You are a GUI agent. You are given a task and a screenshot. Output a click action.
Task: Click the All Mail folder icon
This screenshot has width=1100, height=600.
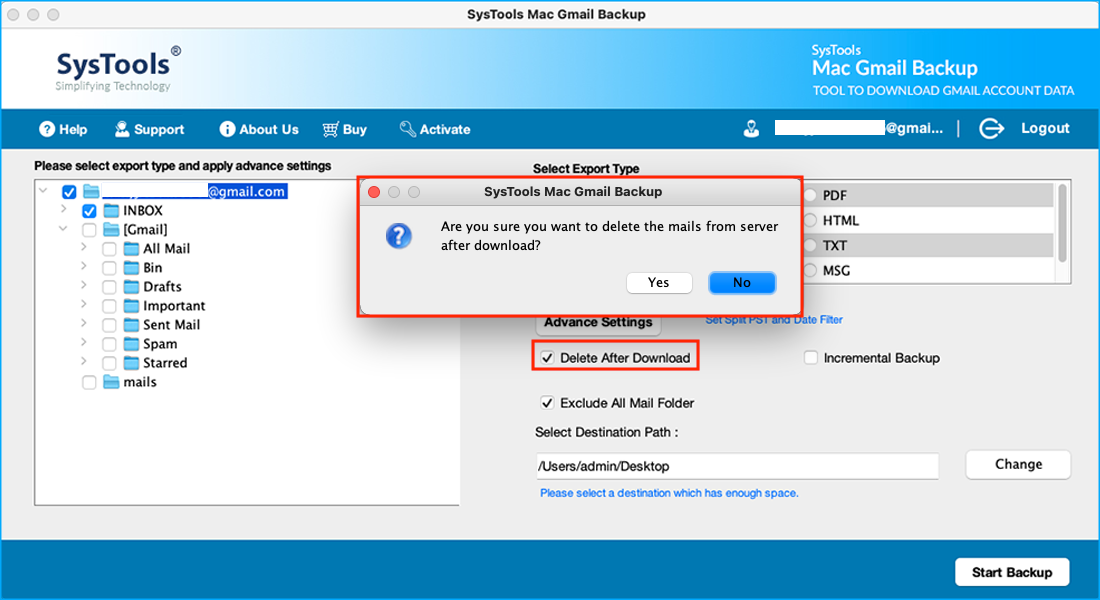point(131,248)
